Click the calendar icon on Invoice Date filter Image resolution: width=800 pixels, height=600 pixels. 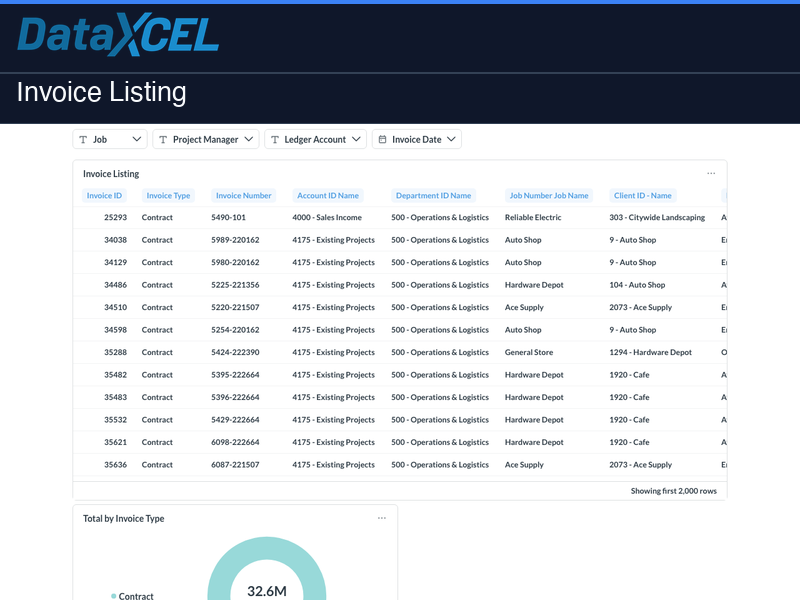[x=381, y=139]
